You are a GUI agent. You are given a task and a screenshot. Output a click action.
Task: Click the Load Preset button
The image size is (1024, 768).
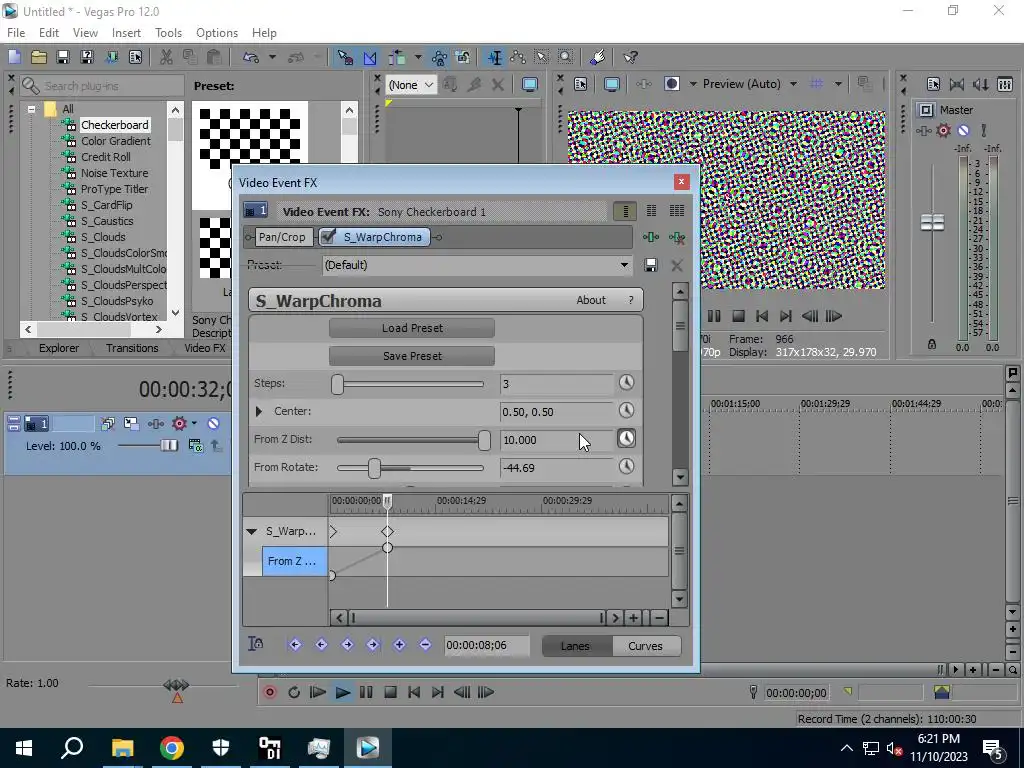[412, 328]
